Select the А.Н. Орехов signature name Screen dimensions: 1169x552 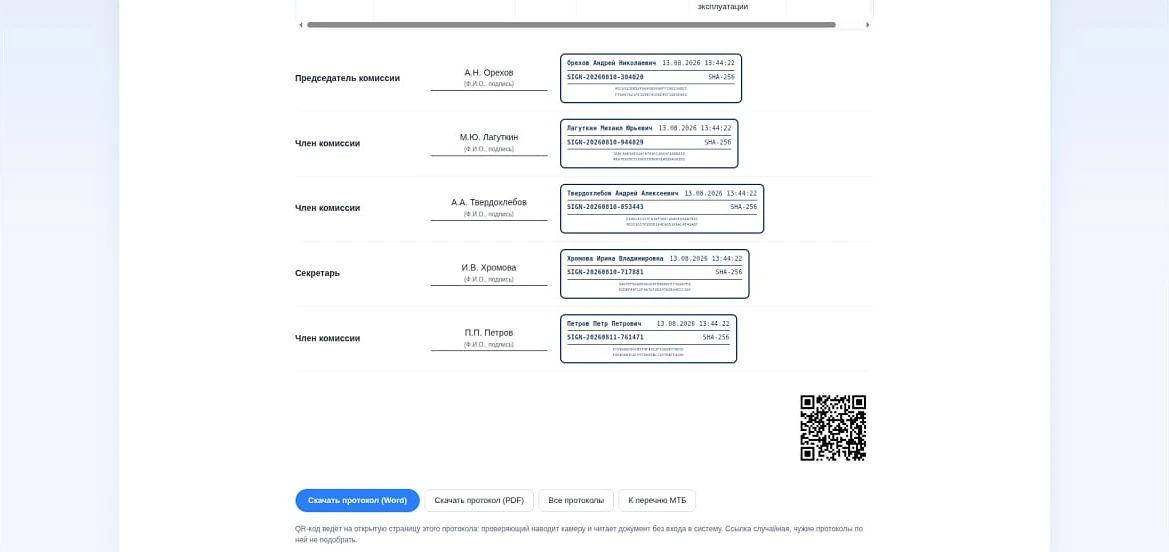[x=489, y=72]
